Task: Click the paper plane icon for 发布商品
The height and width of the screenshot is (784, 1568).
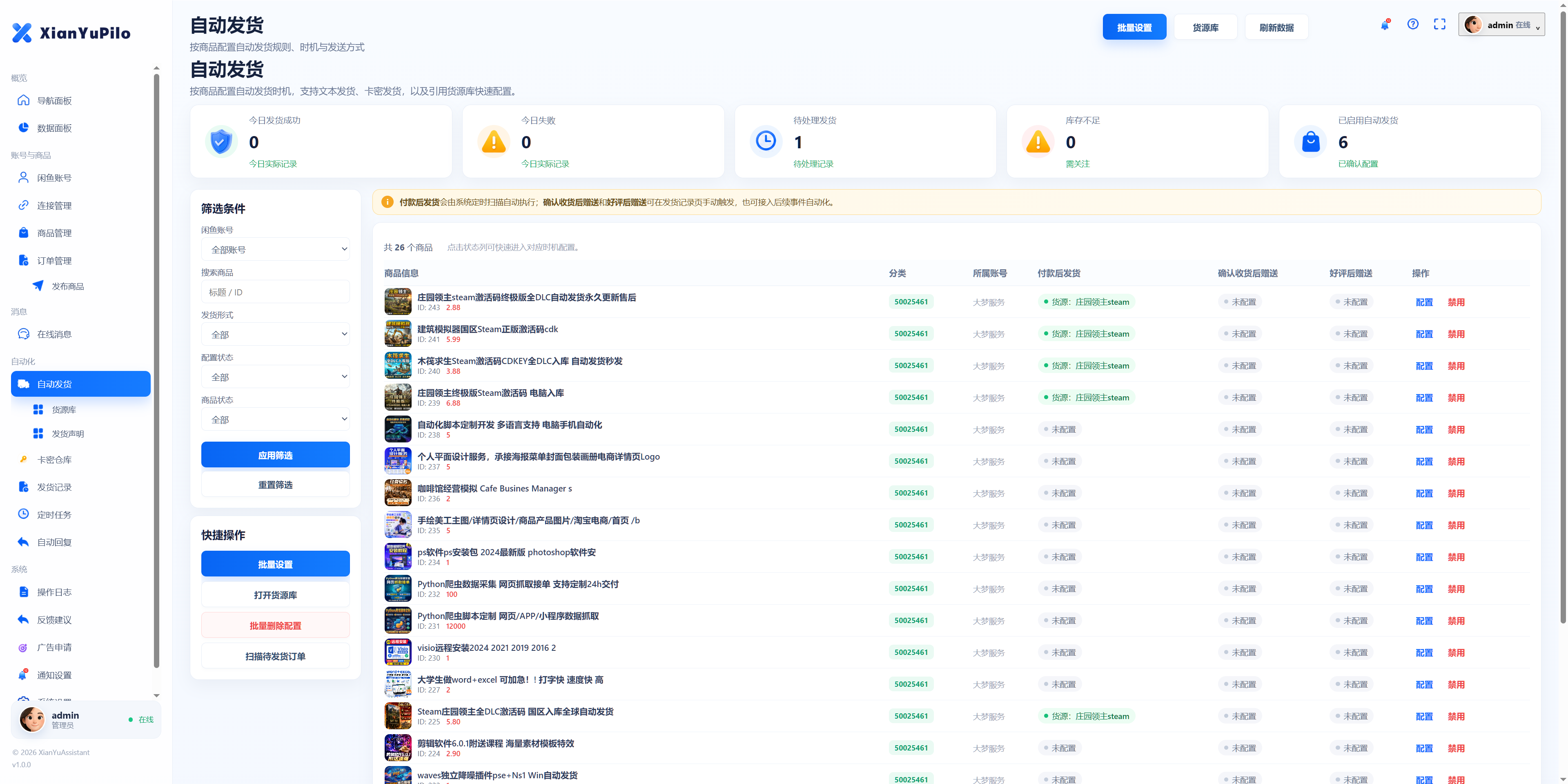Action: pyautogui.click(x=38, y=286)
